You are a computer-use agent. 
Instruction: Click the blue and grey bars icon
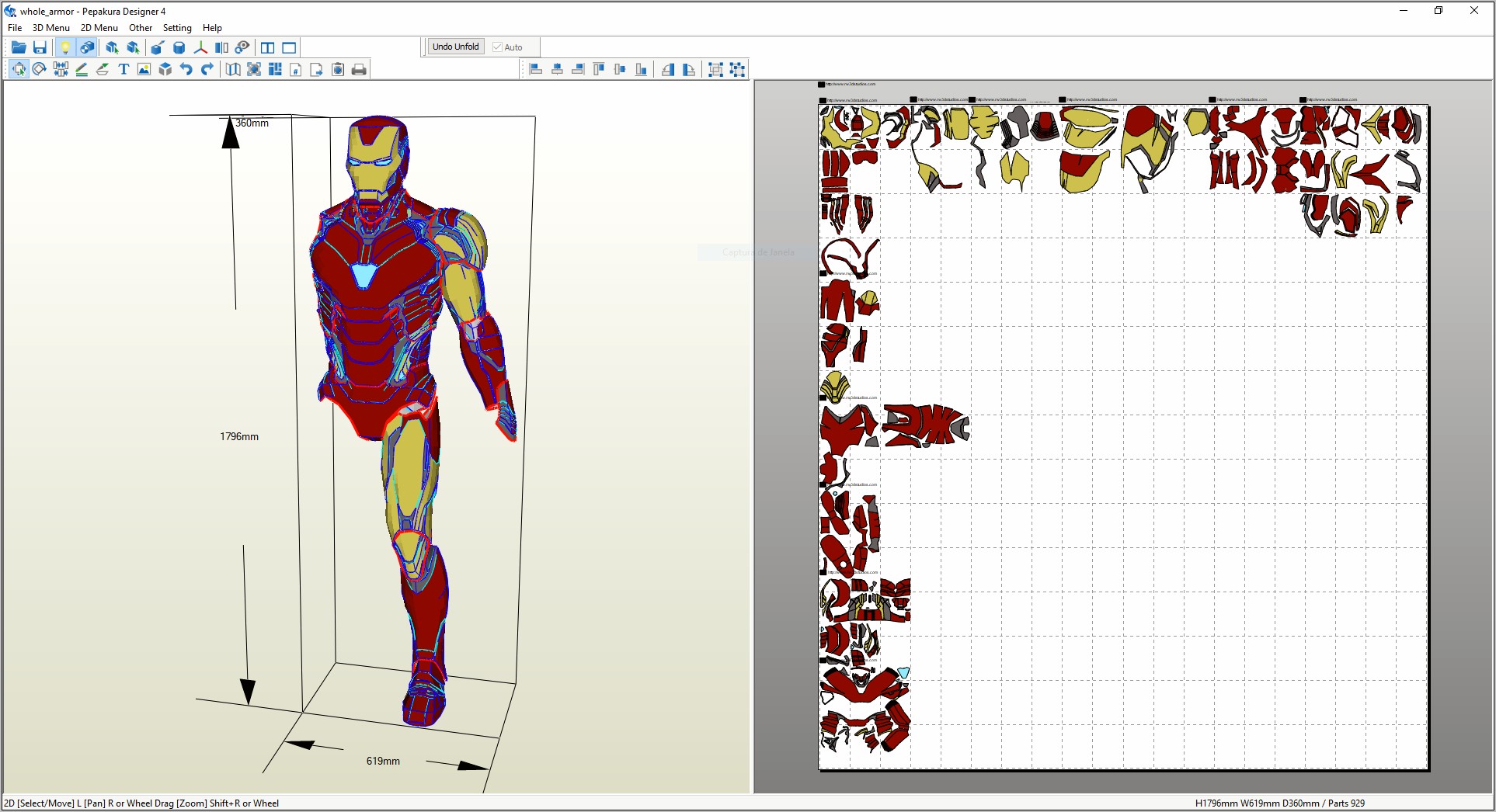221,48
